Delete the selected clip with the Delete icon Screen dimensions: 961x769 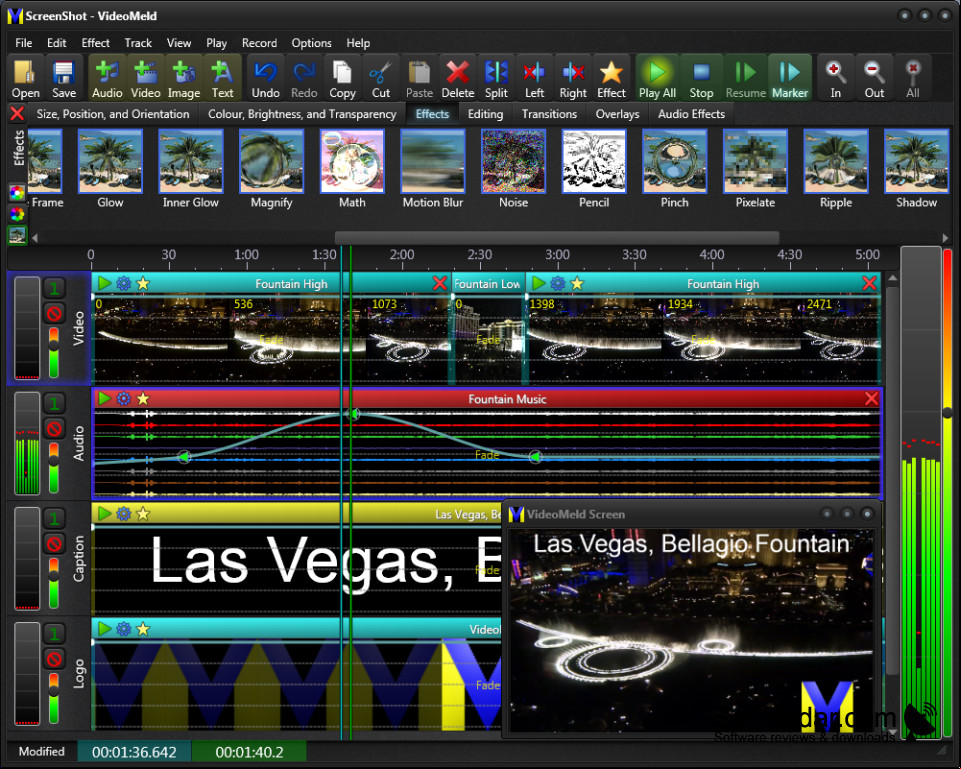click(x=458, y=78)
